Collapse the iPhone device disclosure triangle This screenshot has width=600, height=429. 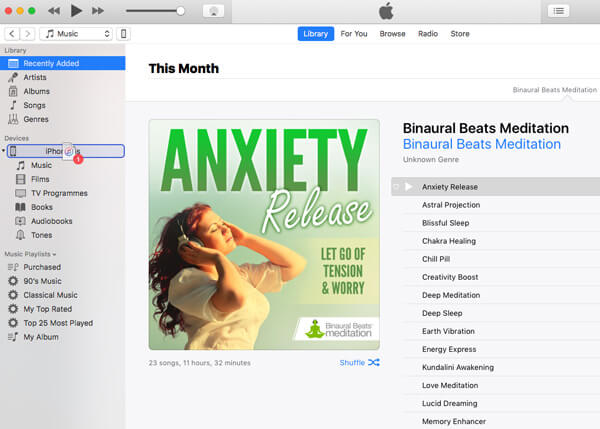point(3,151)
